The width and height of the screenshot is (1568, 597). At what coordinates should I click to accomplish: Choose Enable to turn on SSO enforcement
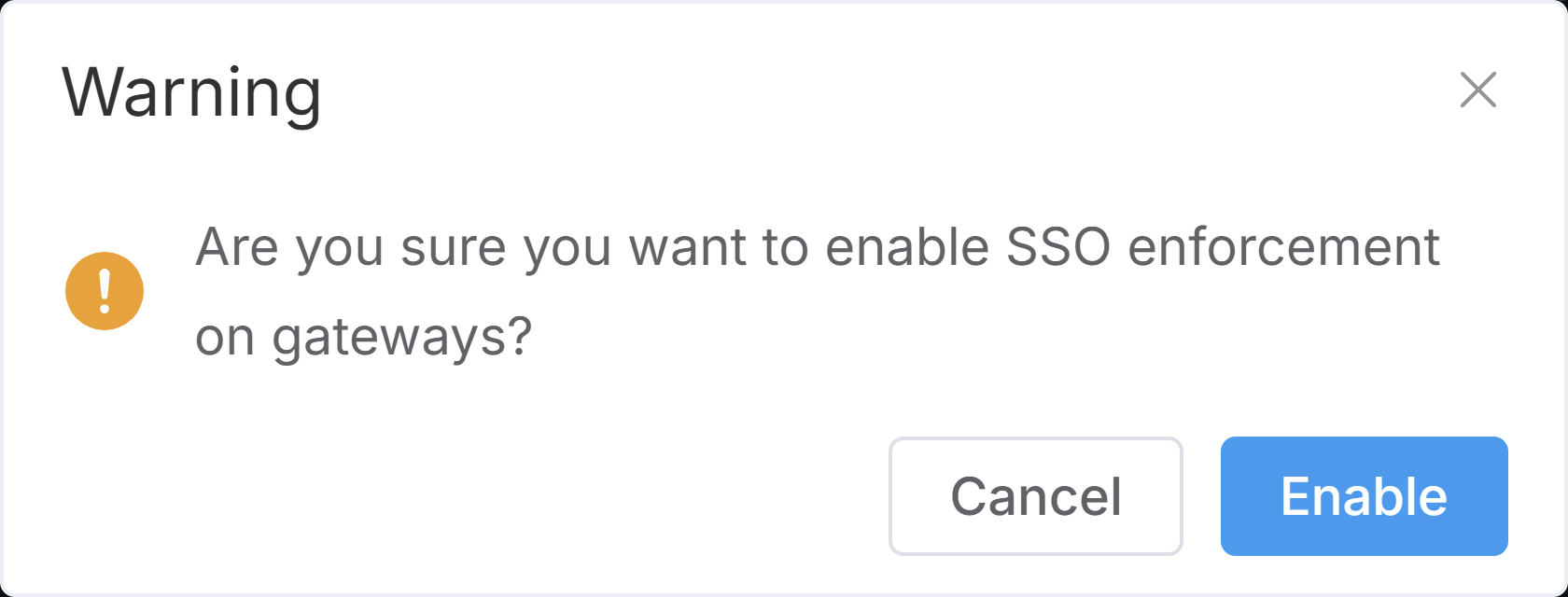[x=1364, y=496]
